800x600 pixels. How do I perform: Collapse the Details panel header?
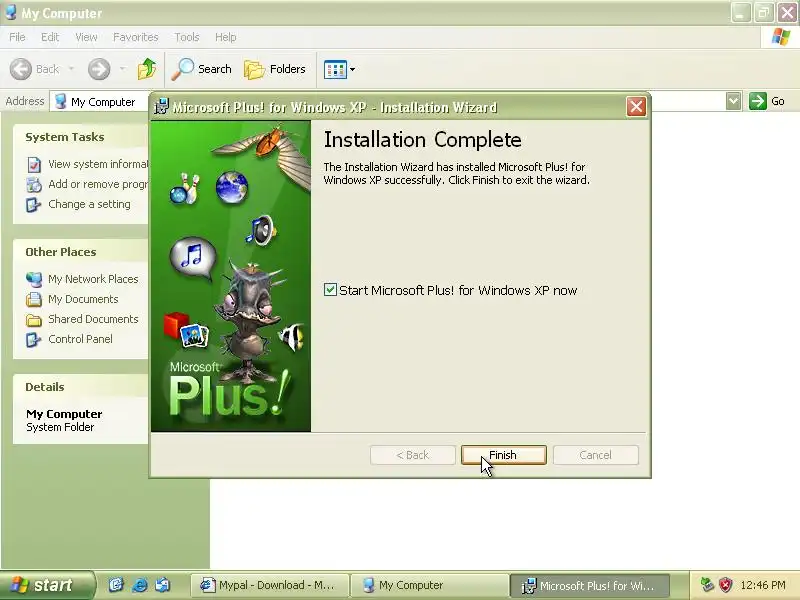pyautogui.click(x=82, y=386)
